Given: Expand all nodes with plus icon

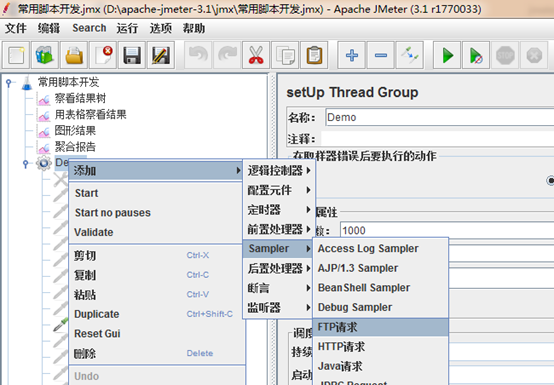Looking at the screenshot, I should coord(352,55).
